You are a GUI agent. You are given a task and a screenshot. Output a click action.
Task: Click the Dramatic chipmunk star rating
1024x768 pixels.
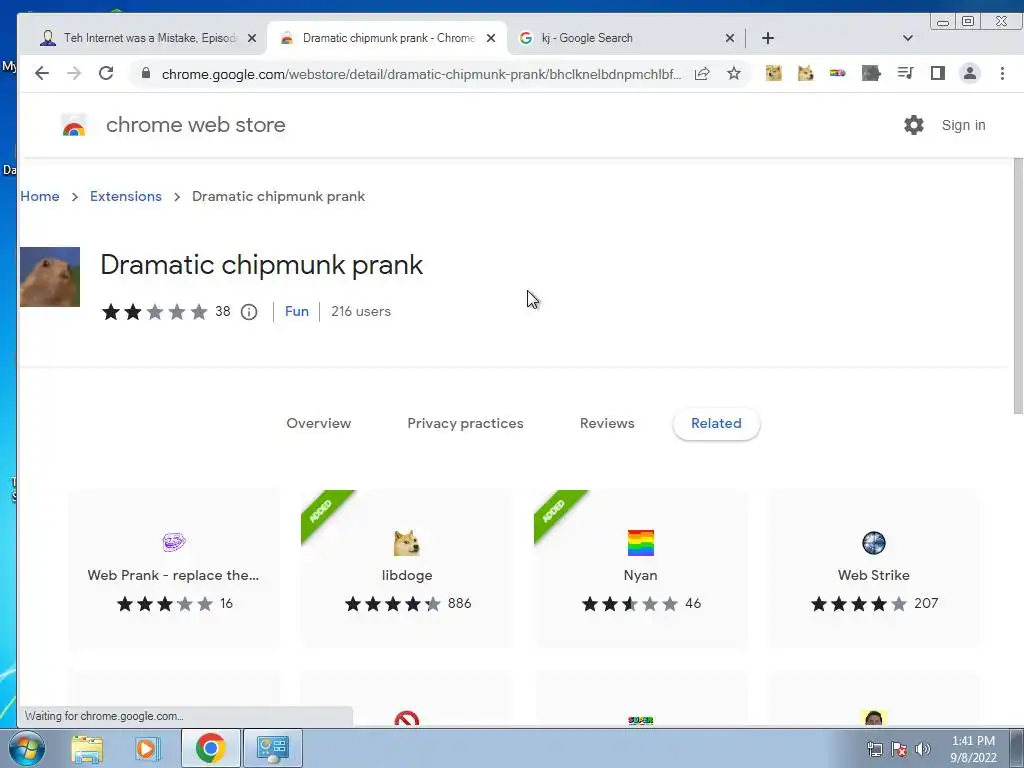[155, 312]
